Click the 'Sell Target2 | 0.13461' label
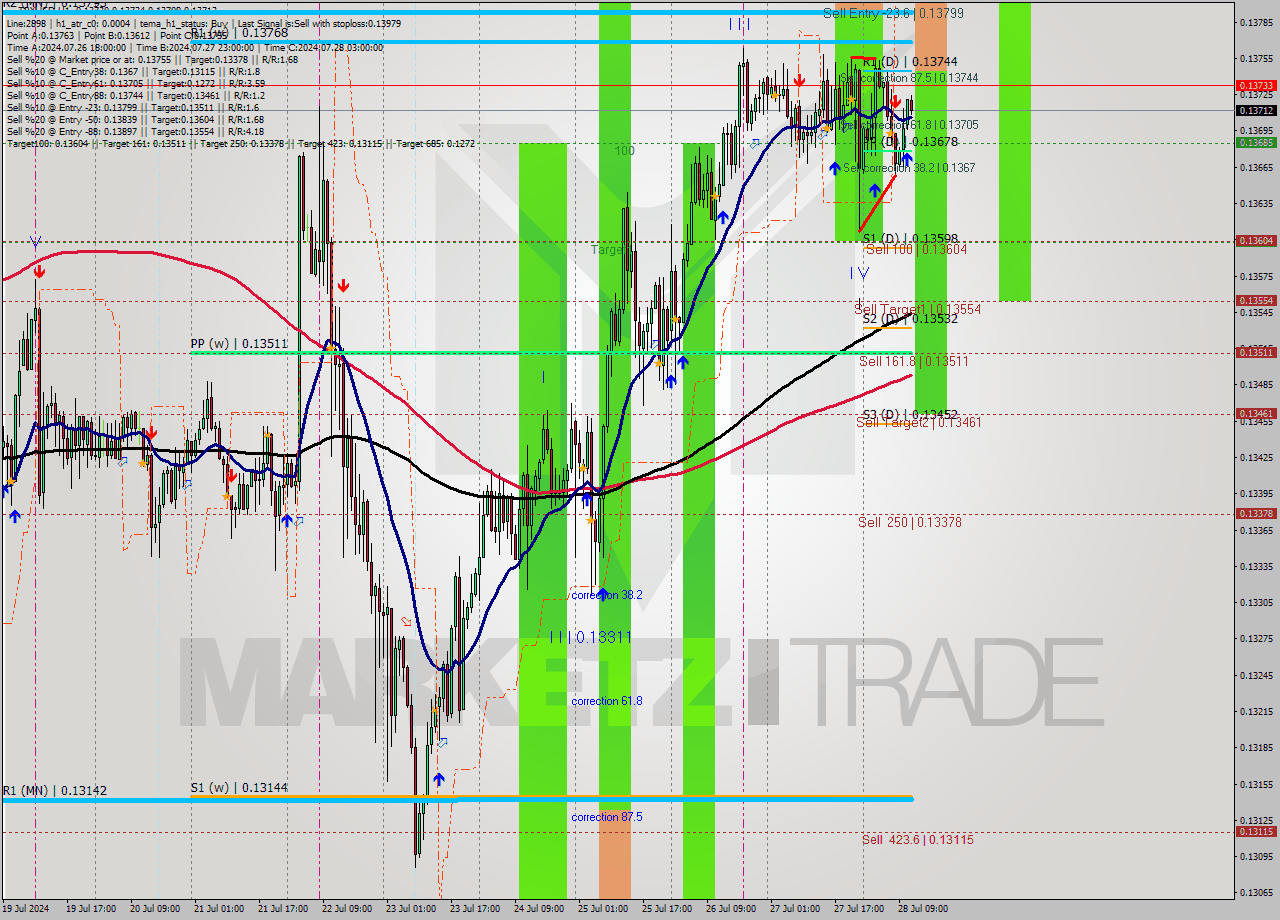Image resolution: width=1280 pixels, height=920 pixels. [x=918, y=423]
